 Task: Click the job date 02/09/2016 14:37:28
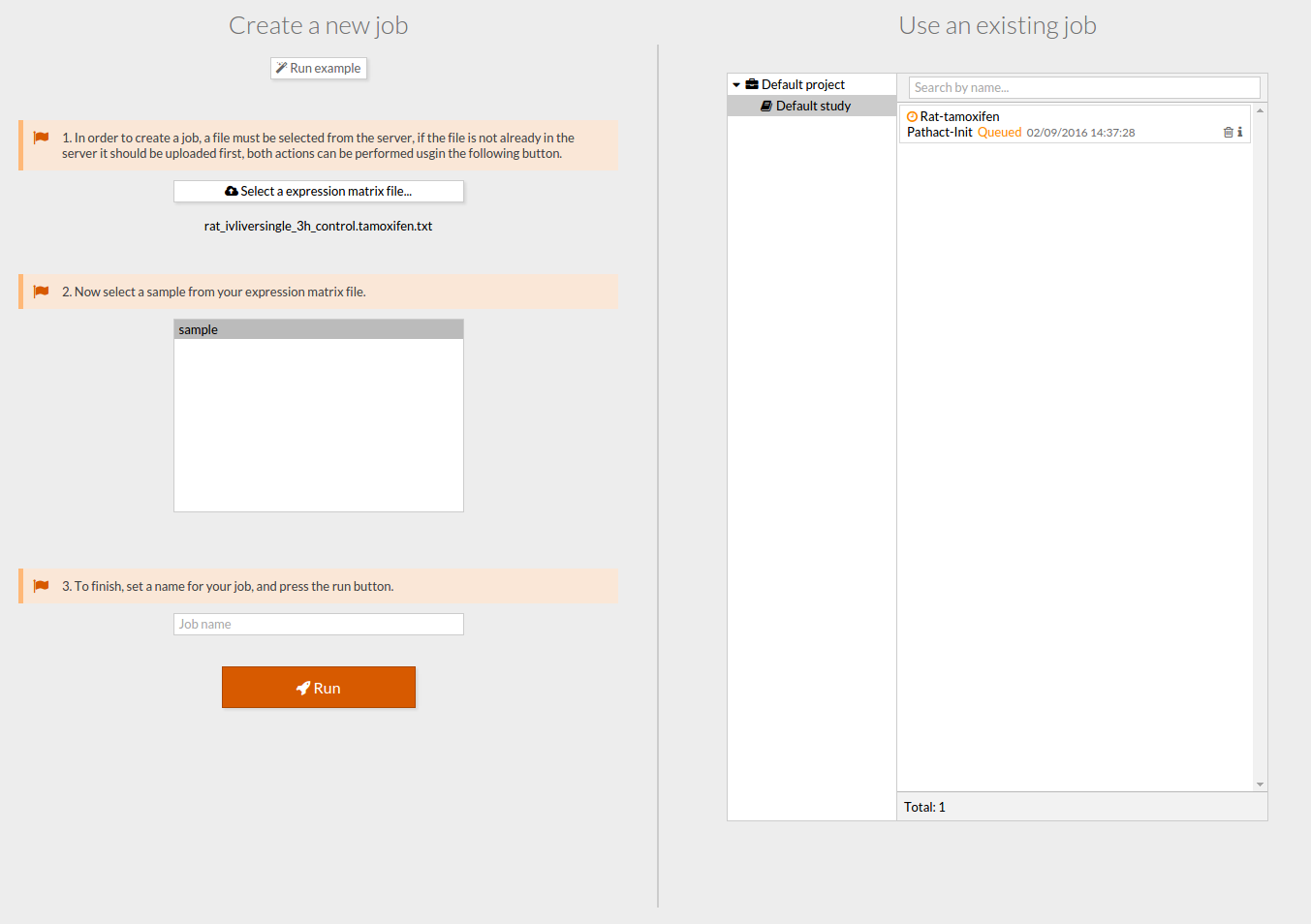[1080, 133]
